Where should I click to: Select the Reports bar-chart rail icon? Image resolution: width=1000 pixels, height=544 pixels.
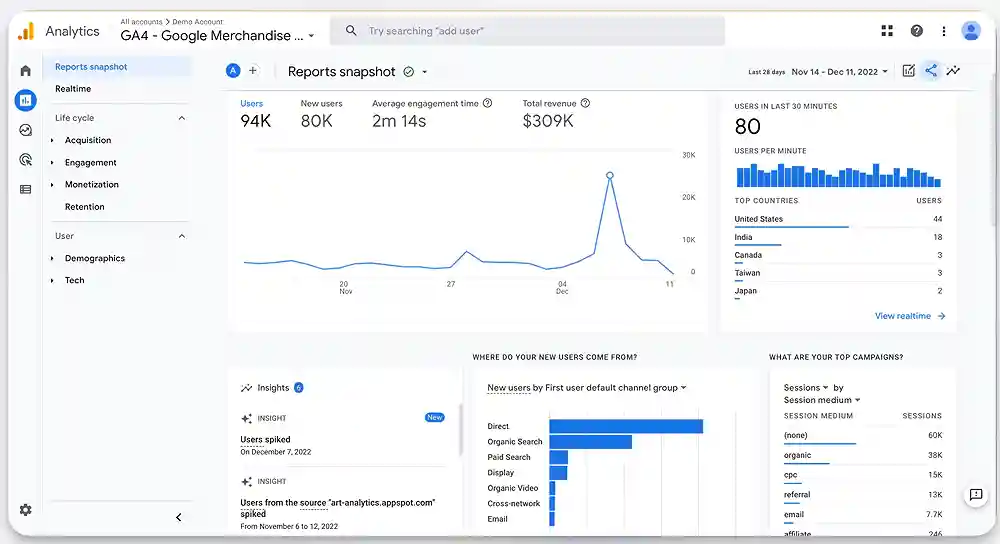tap(26, 100)
